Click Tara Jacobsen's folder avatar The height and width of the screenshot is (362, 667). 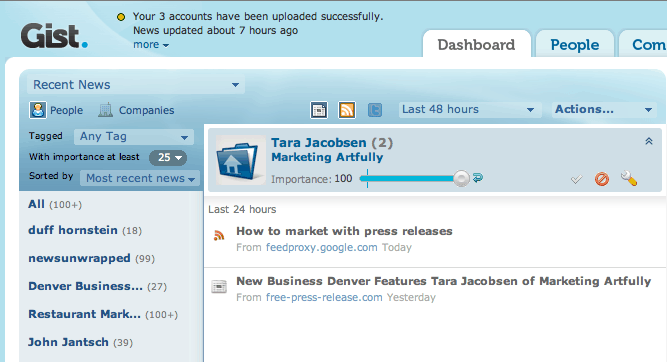(240, 160)
